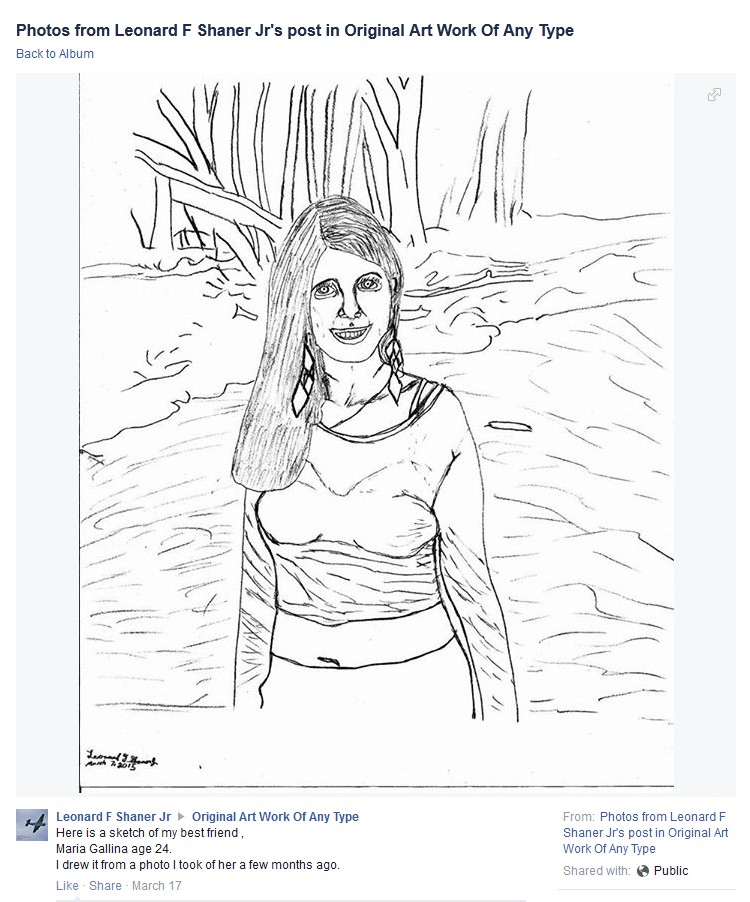The image size is (750, 902).
Task: Click the page heading 'Photos from Leonard F Shaner Jr's post'
Action: (294, 30)
